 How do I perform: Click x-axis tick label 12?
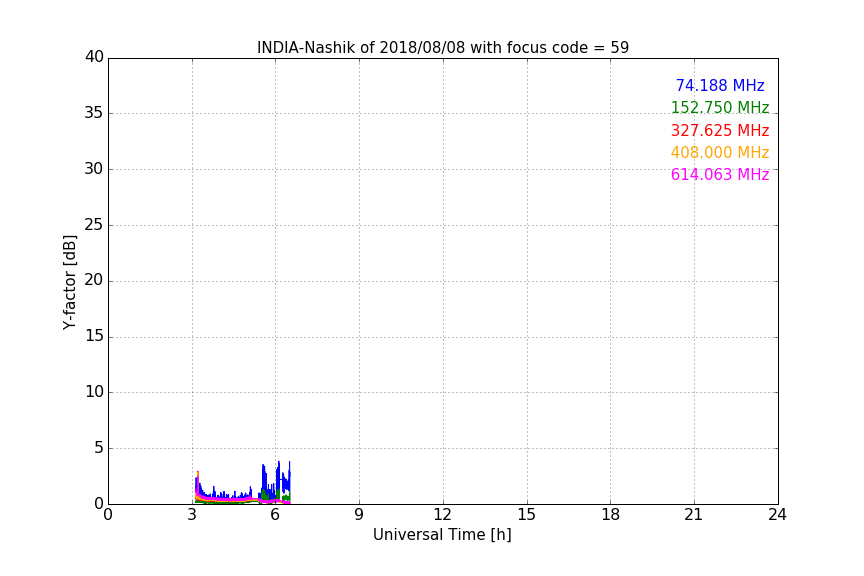pyautogui.click(x=442, y=515)
